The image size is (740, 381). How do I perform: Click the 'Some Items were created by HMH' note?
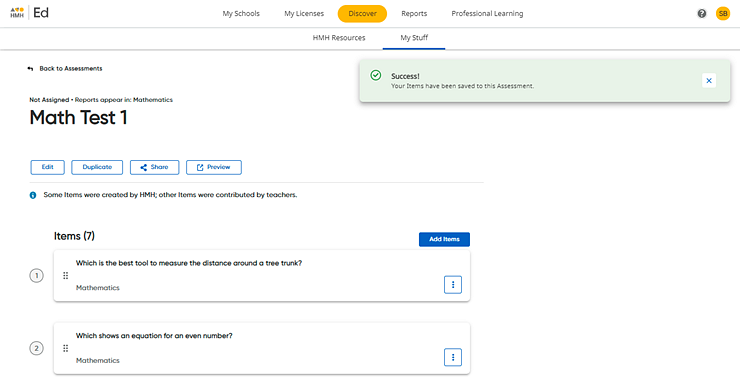click(x=170, y=195)
